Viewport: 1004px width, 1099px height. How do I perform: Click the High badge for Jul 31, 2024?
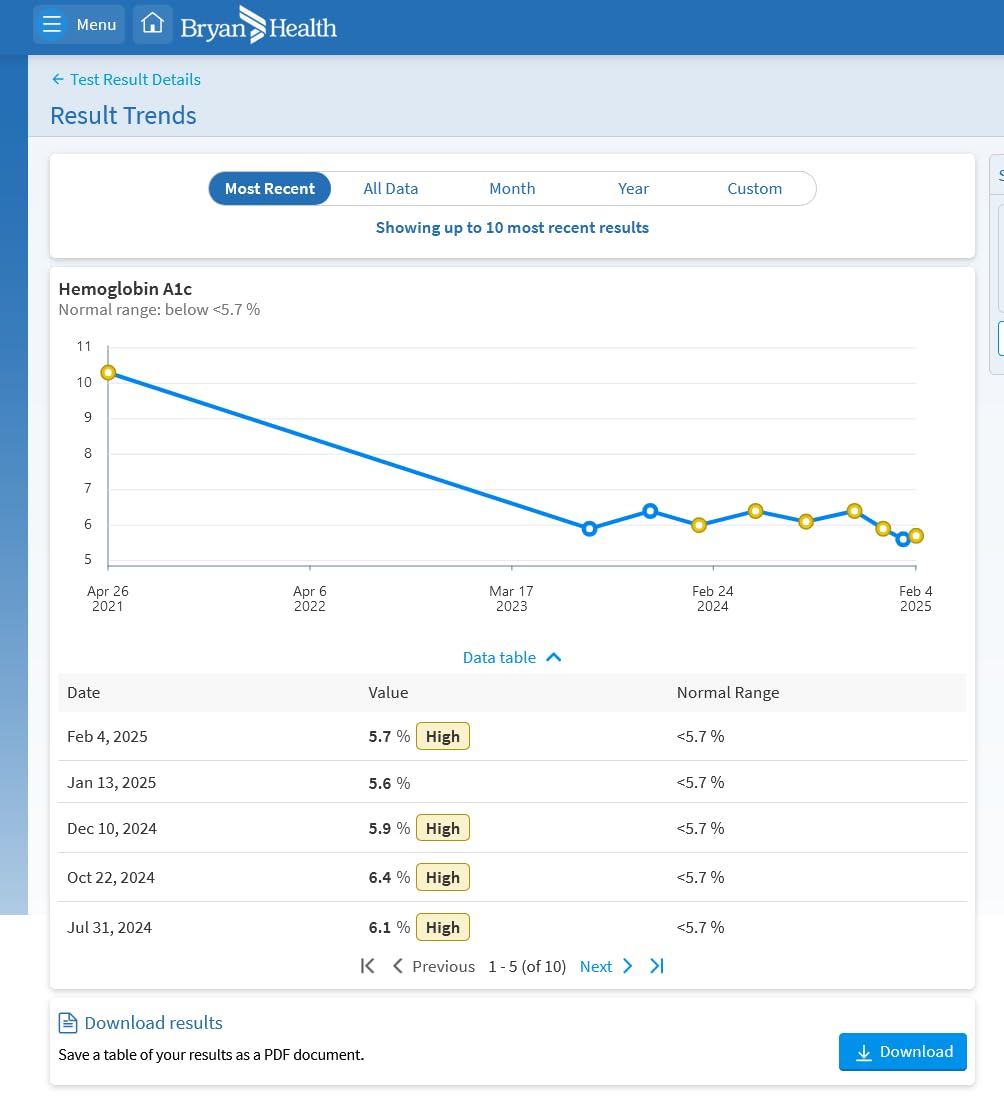(443, 927)
